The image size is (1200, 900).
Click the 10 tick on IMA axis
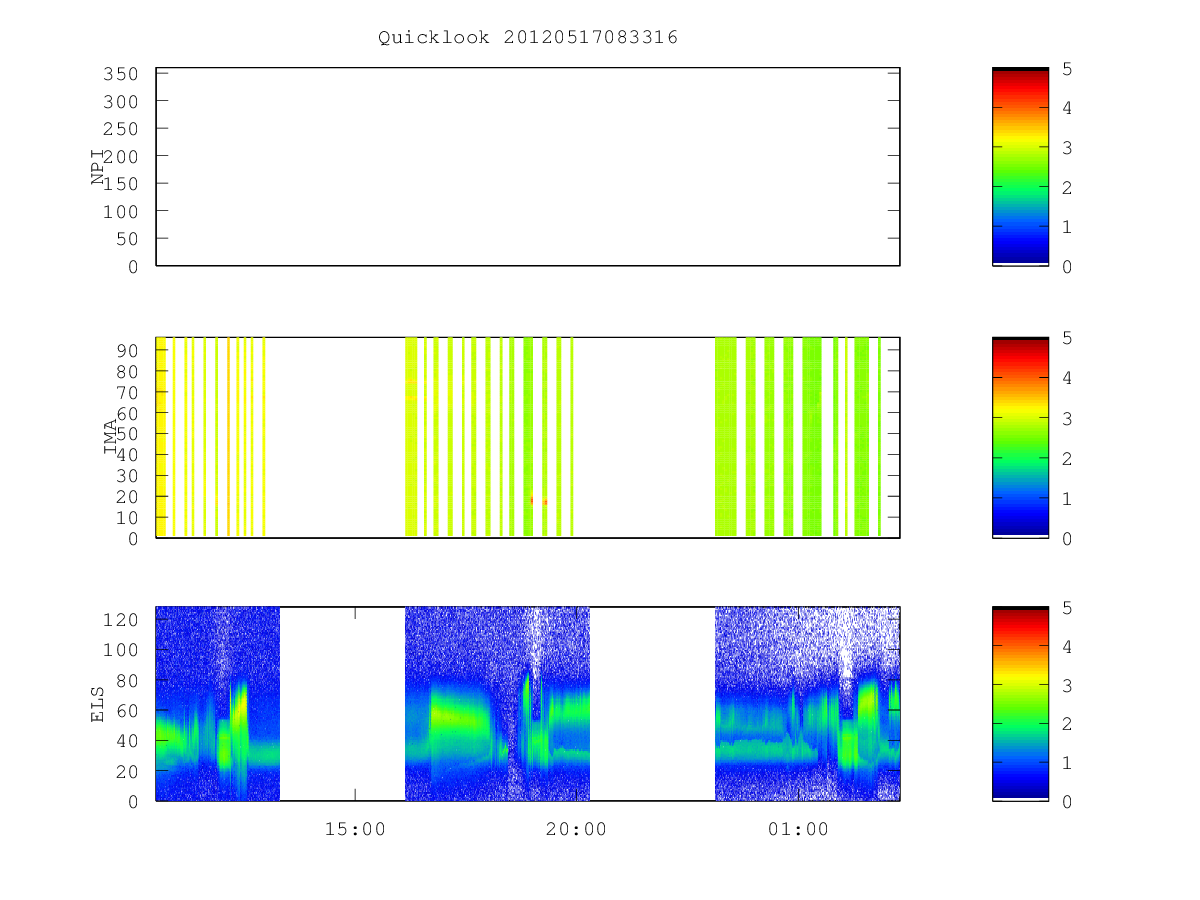127,517
